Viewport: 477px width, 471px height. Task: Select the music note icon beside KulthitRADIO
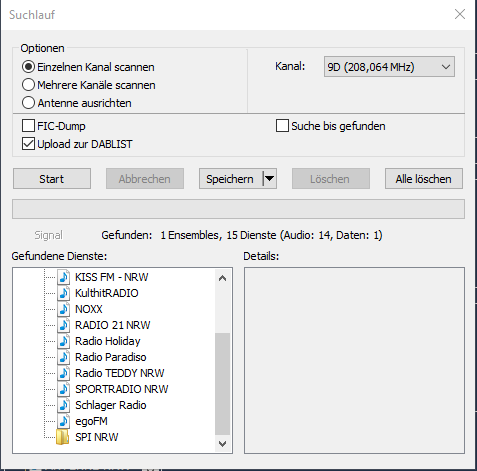point(63,293)
